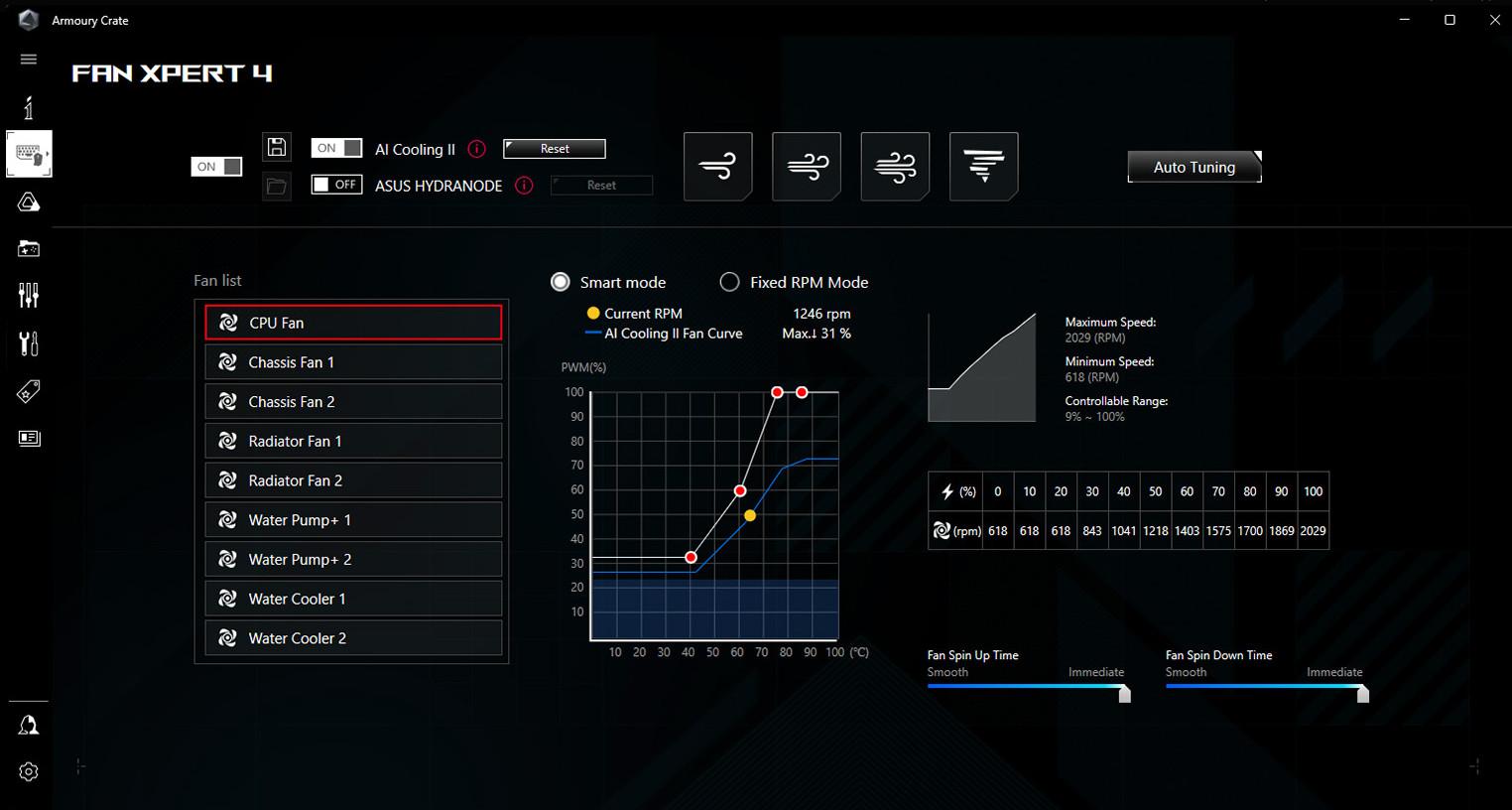
Task: Click the "2029 (RPM)" maximum speed value
Action: coord(1095,337)
